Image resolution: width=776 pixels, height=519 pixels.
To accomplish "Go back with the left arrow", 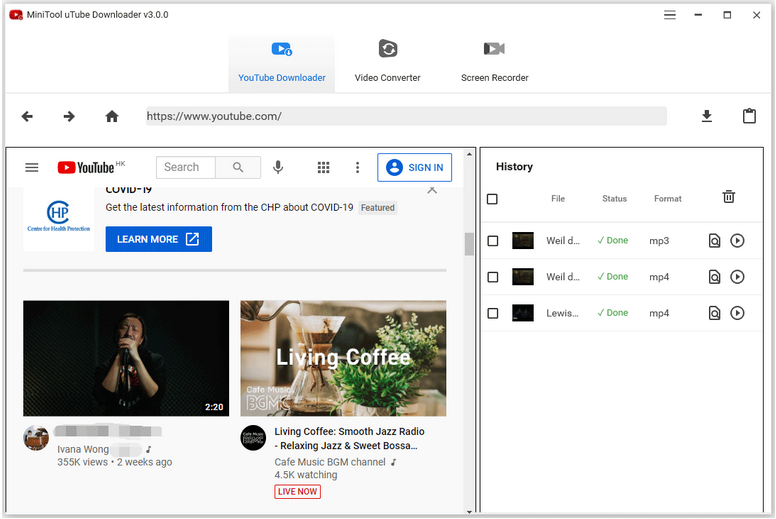I will pyautogui.click(x=27, y=116).
